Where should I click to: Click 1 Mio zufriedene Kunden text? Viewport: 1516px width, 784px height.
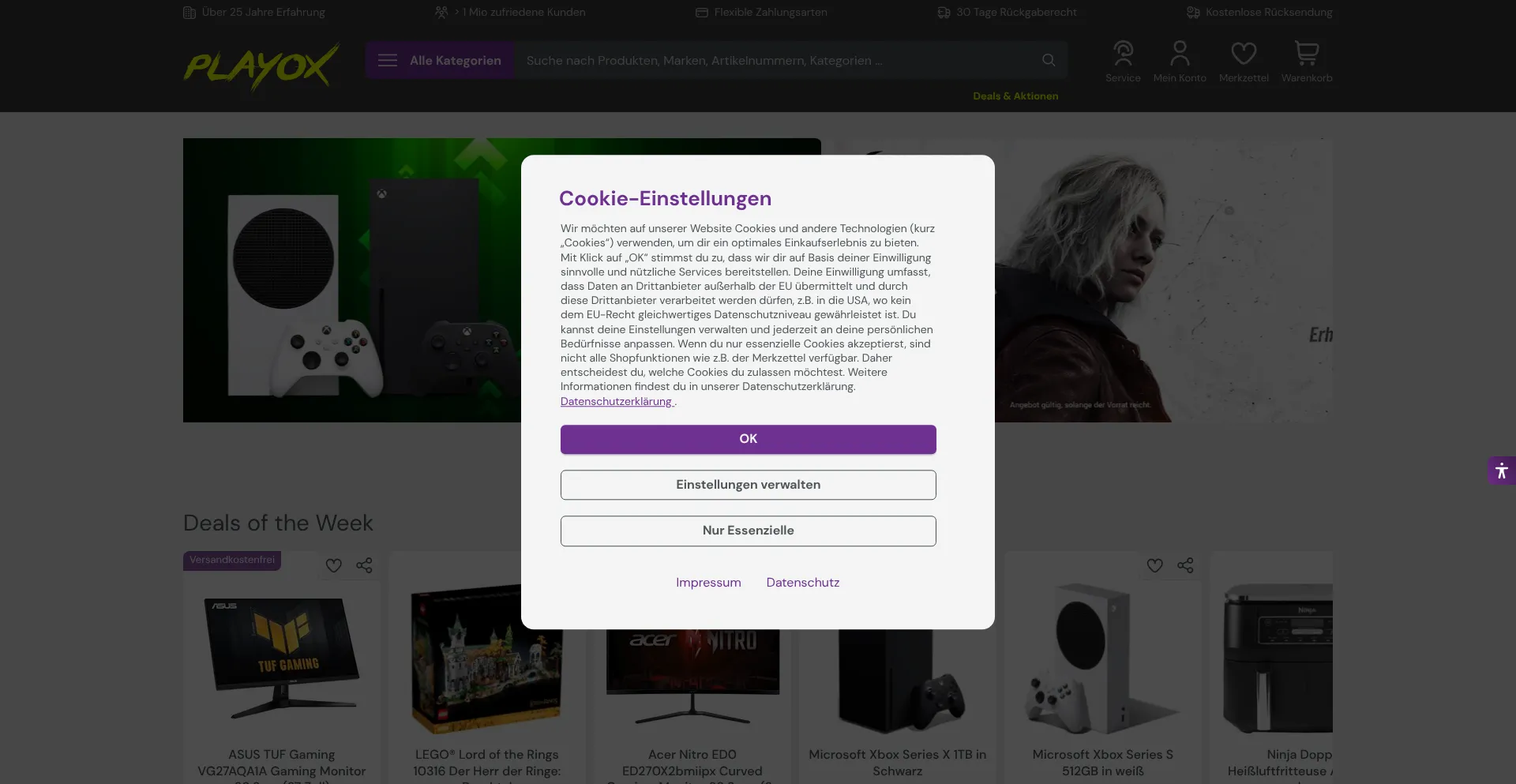coord(520,12)
